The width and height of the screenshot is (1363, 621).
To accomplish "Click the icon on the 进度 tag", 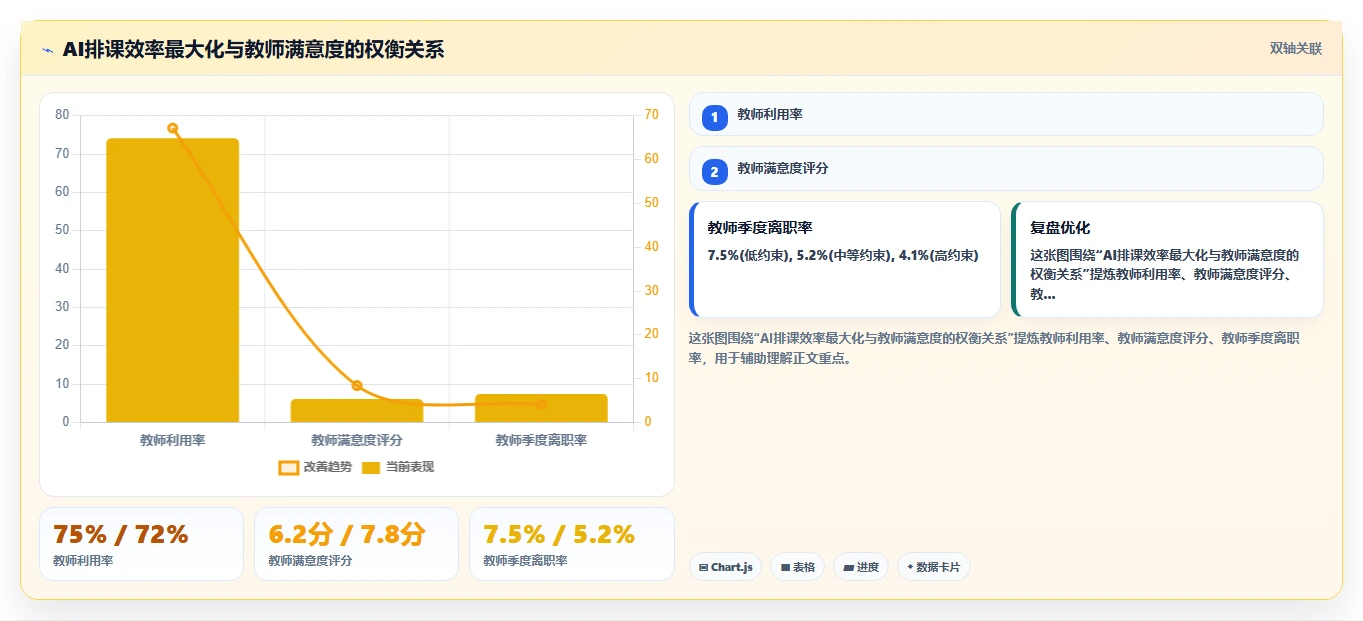I will [849, 567].
